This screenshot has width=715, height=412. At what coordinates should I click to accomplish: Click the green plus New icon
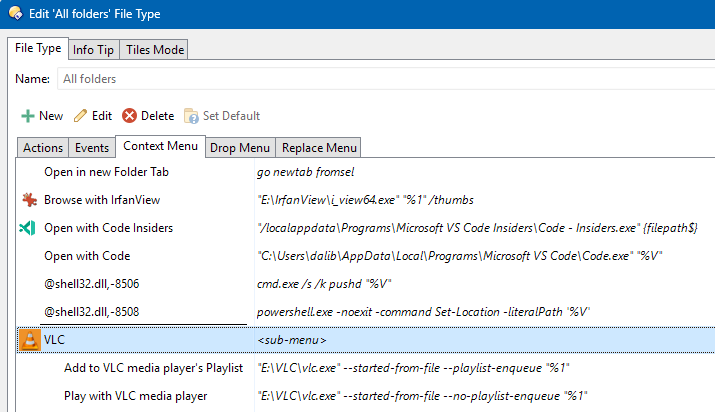[x=28, y=116]
